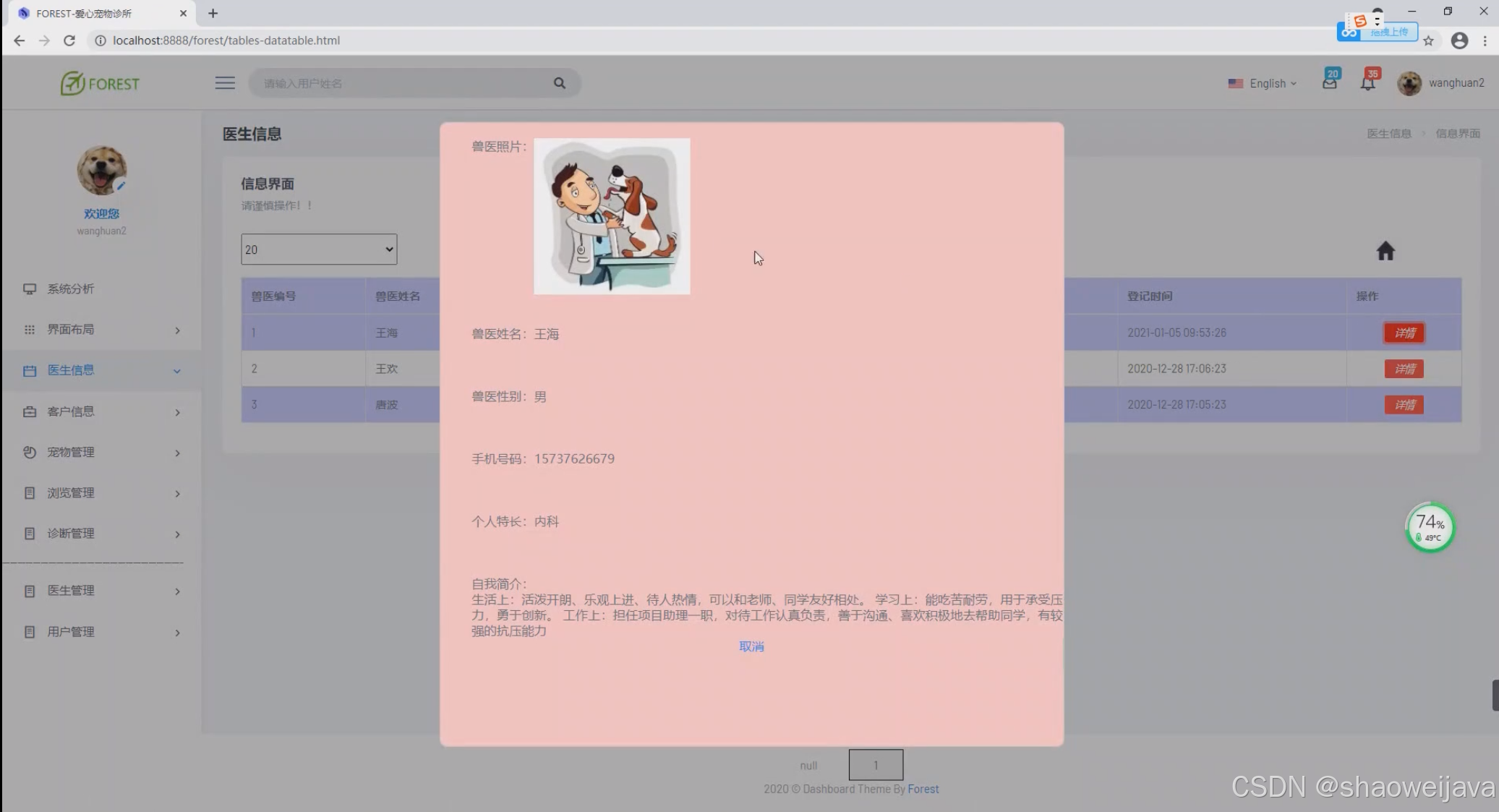Open the mail inbox icon with badge 20
The width and height of the screenshot is (1499, 812).
tap(1329, 82)
